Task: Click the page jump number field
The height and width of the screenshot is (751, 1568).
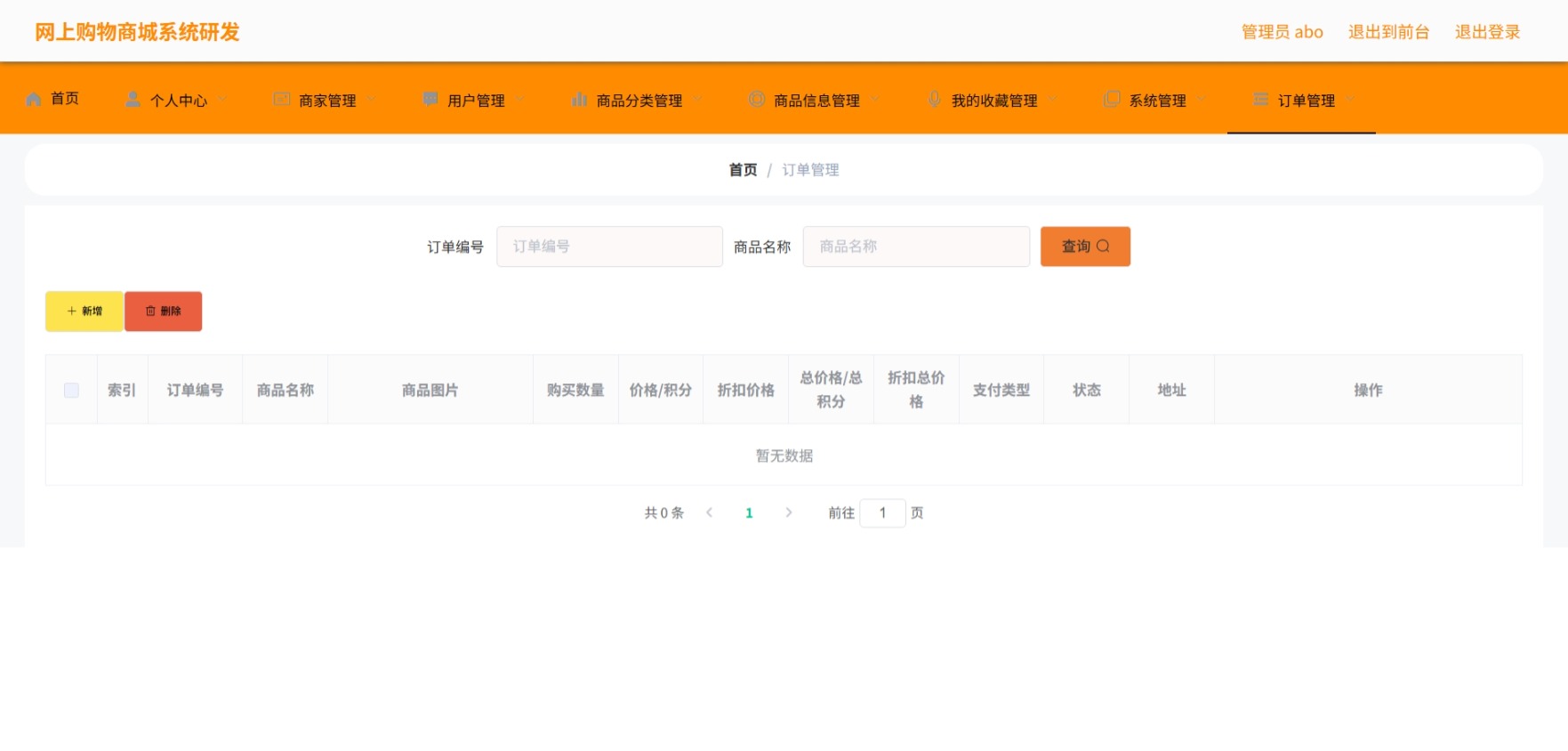Action: click(882, 513)
